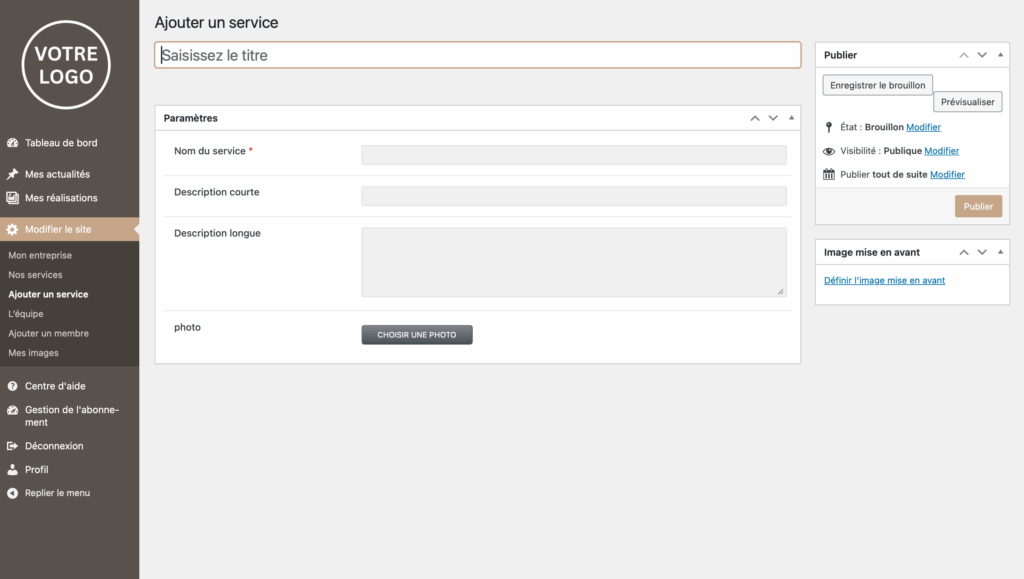The image size is (1024, 579).
Task: Click the gear icon for Modifier le site
Action: coord(13,229)
